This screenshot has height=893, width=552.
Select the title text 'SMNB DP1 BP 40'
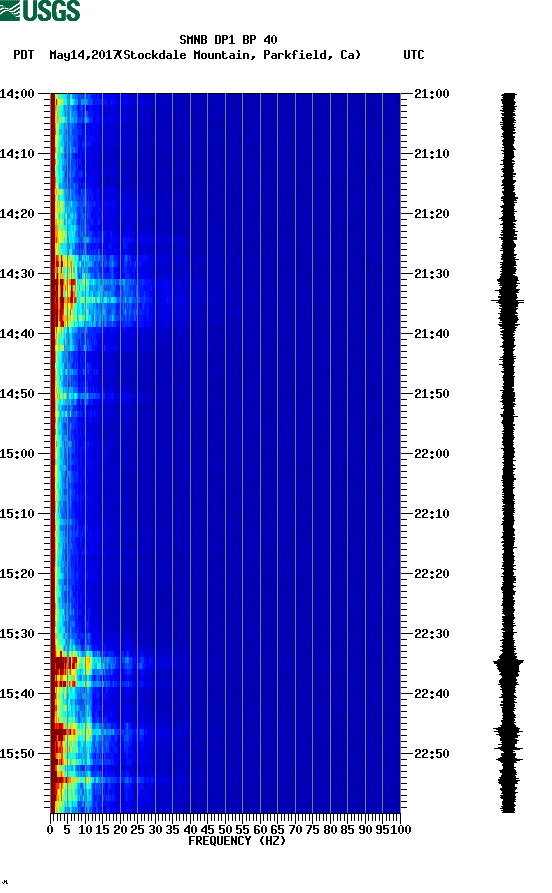coord(228,40)
